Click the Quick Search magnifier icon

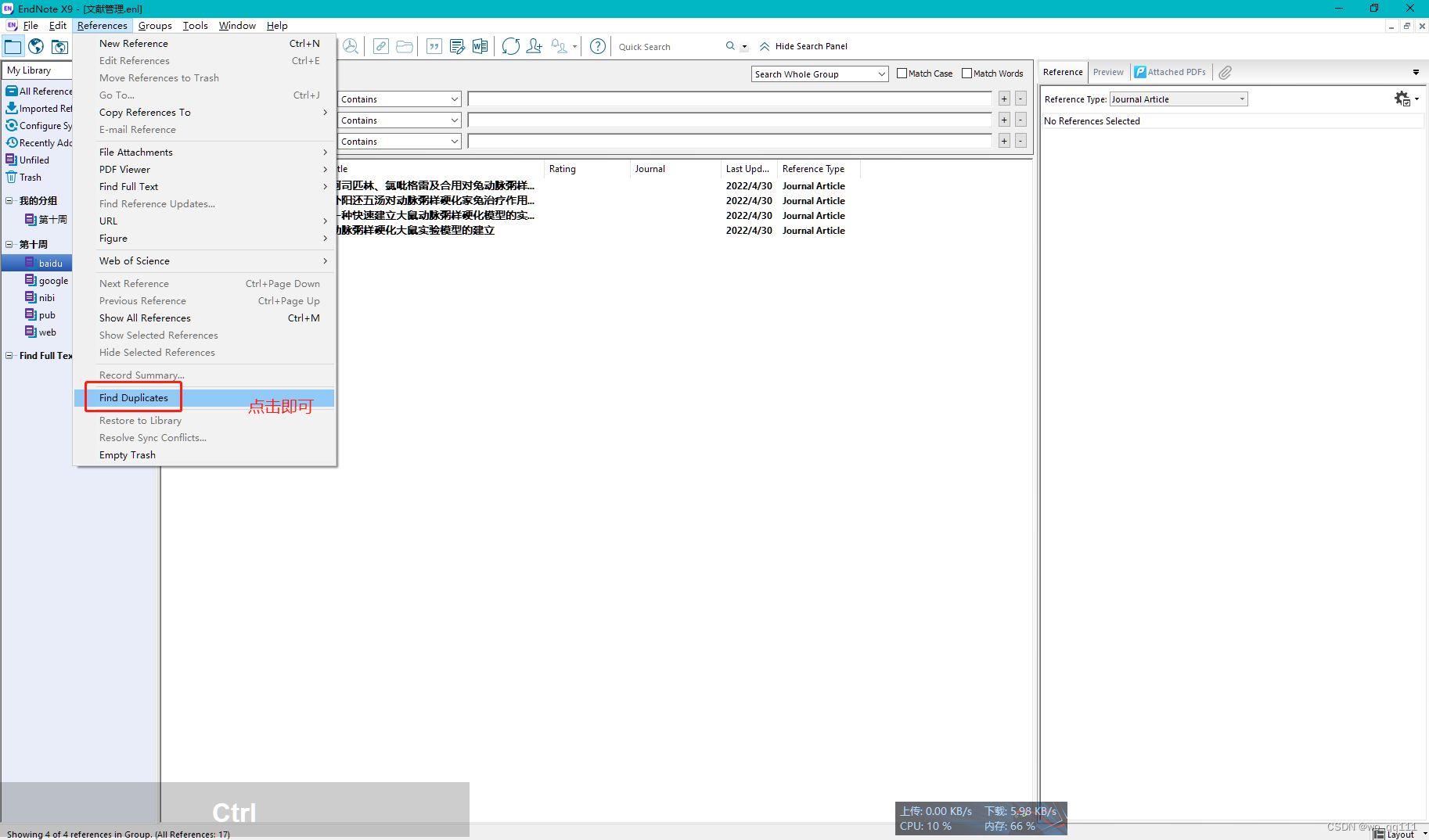pyautogui.click(x=730, y=46)
